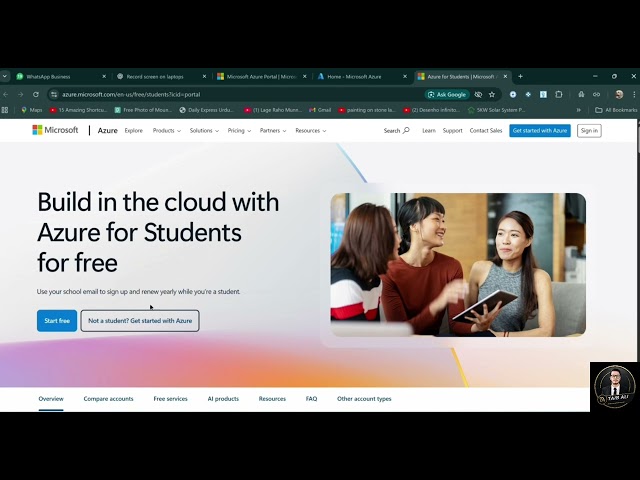The height and width of the screenshot is (480, 640).
Task: Close the Azure for Students tab
Action: (505, 76)
